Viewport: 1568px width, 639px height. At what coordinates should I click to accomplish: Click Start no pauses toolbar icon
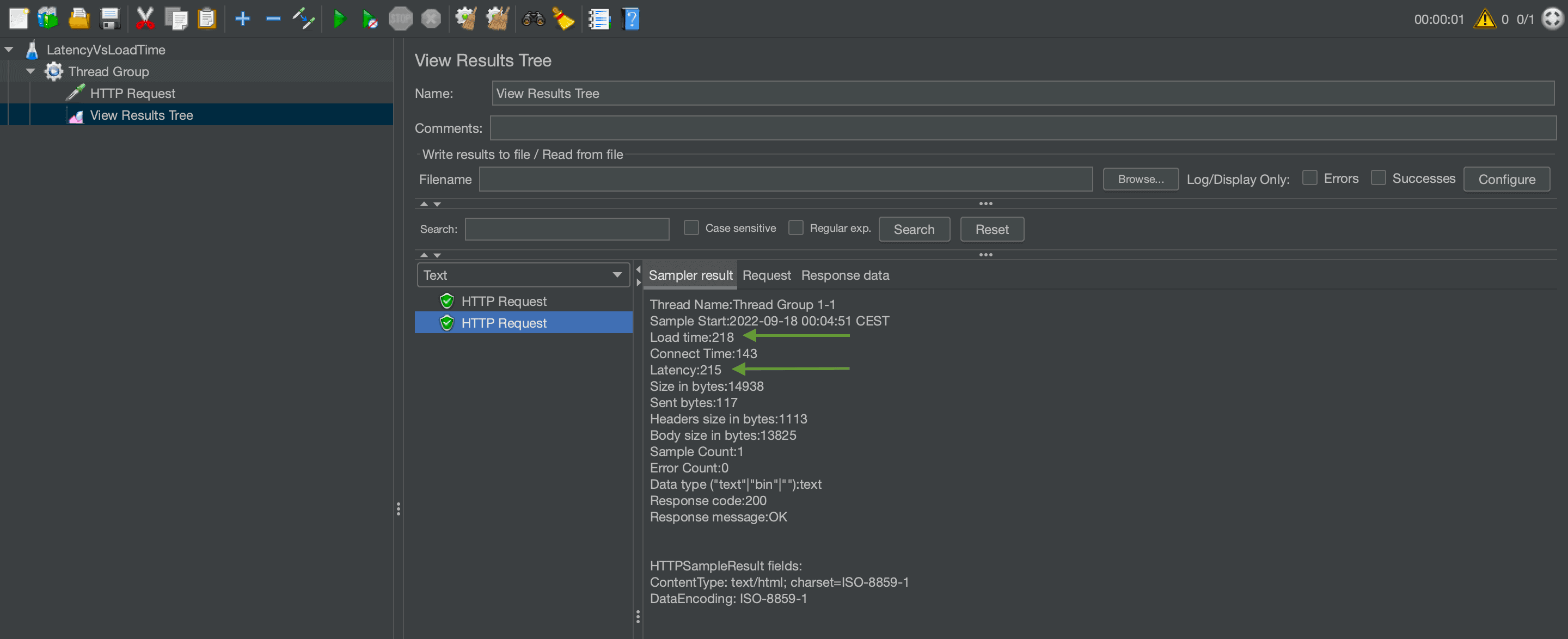click(x=369, y=19)
